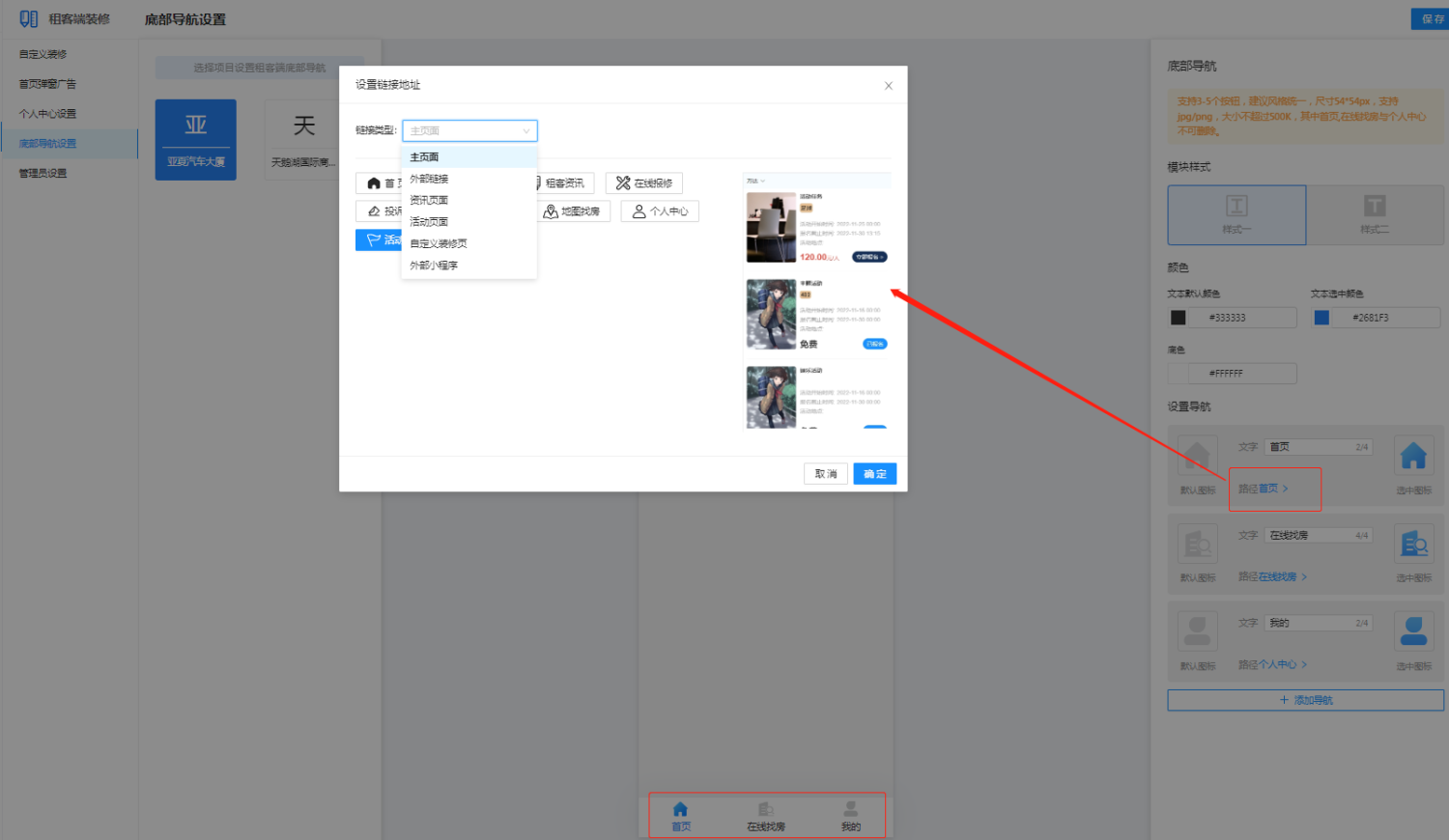The image size is (1449, 840).
Task: Open the 文本选中颜色 blue color swatch
Action: coord(1321,318)
